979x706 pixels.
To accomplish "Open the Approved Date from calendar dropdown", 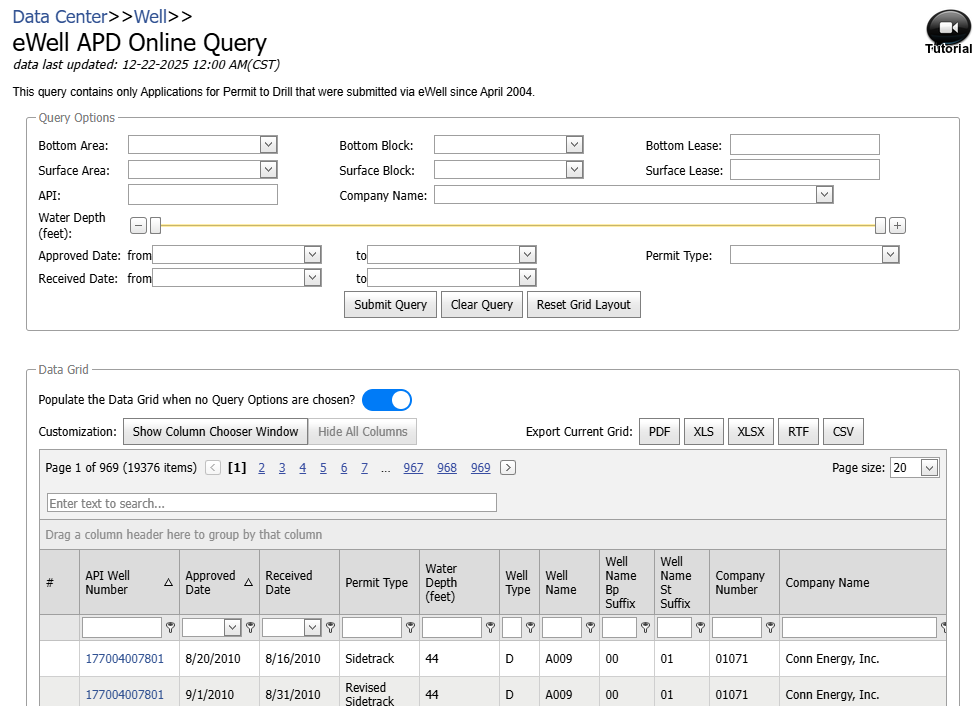I will coord(312,255).
